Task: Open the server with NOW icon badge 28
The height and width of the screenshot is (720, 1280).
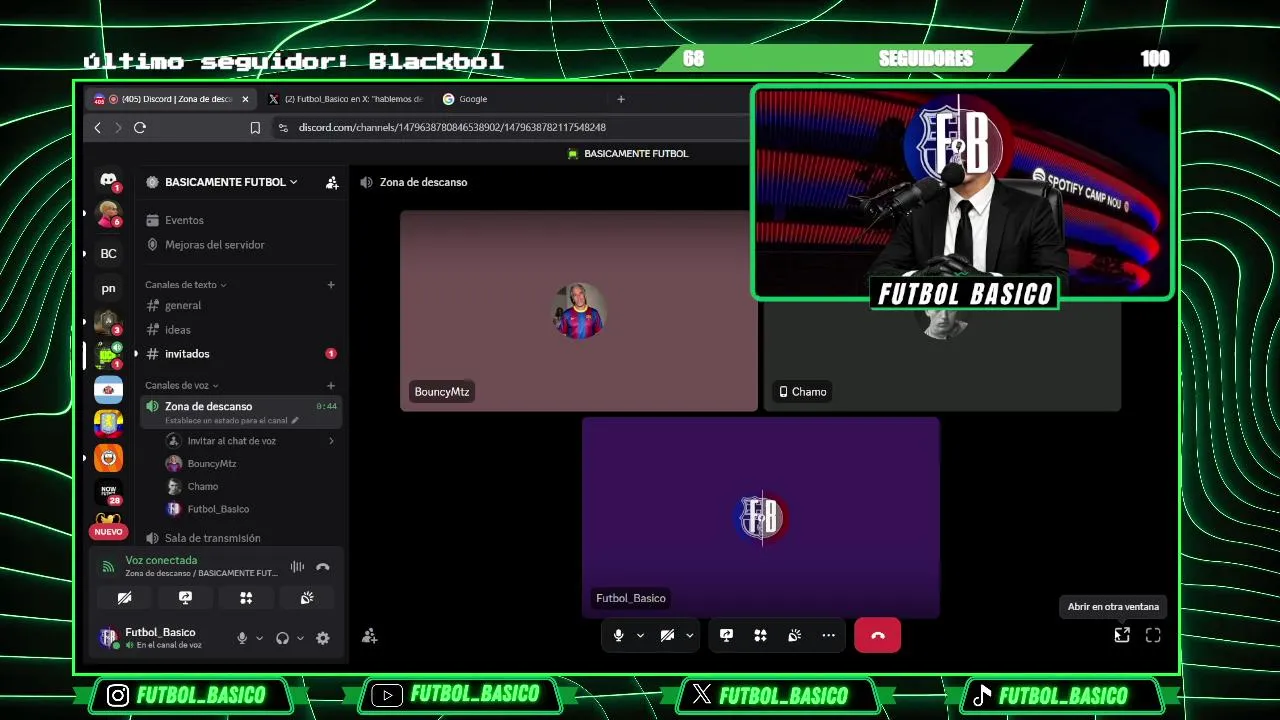Action: (108, 492)
